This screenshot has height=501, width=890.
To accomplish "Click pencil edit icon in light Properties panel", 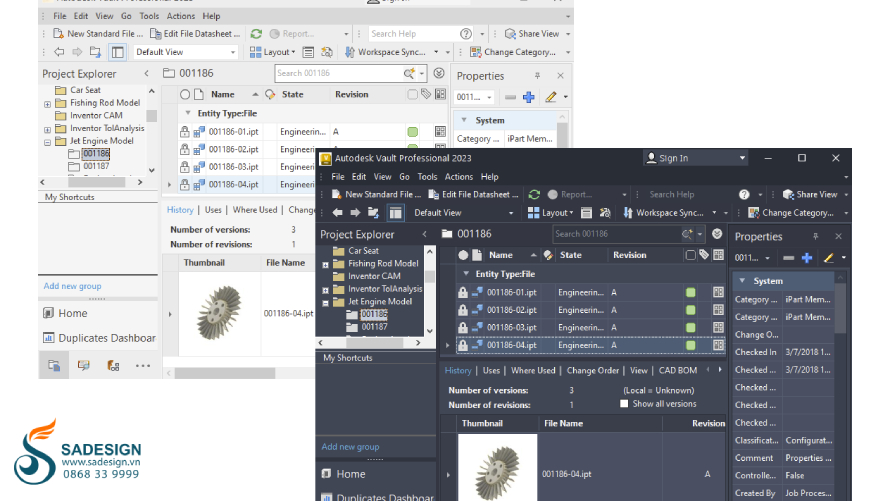I will point(551,97).
